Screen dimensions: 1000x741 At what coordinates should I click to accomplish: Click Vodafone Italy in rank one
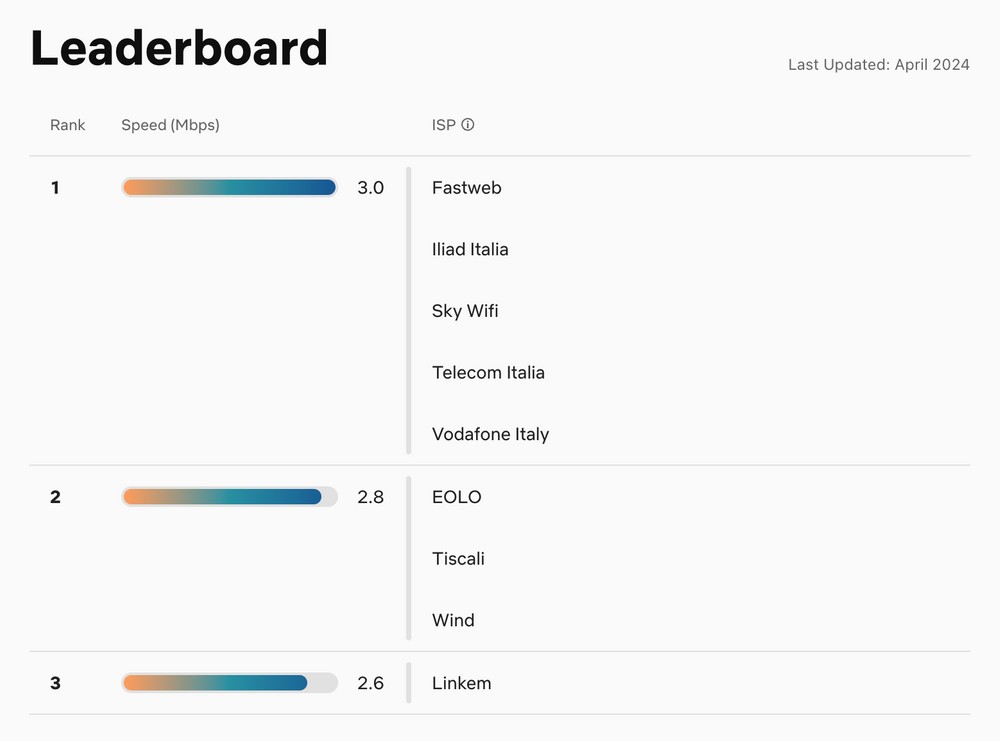(490, 434)
